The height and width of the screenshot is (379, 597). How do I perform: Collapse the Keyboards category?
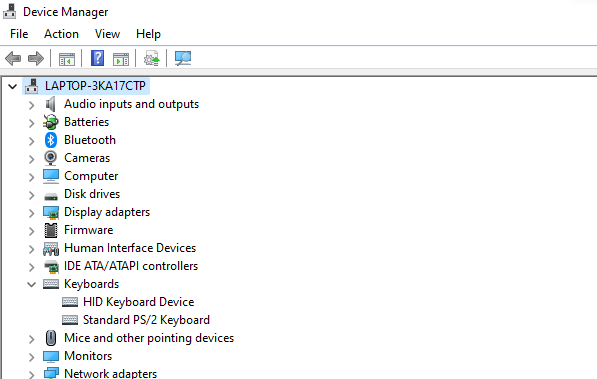pyautogui.click(x=32, y=285)
